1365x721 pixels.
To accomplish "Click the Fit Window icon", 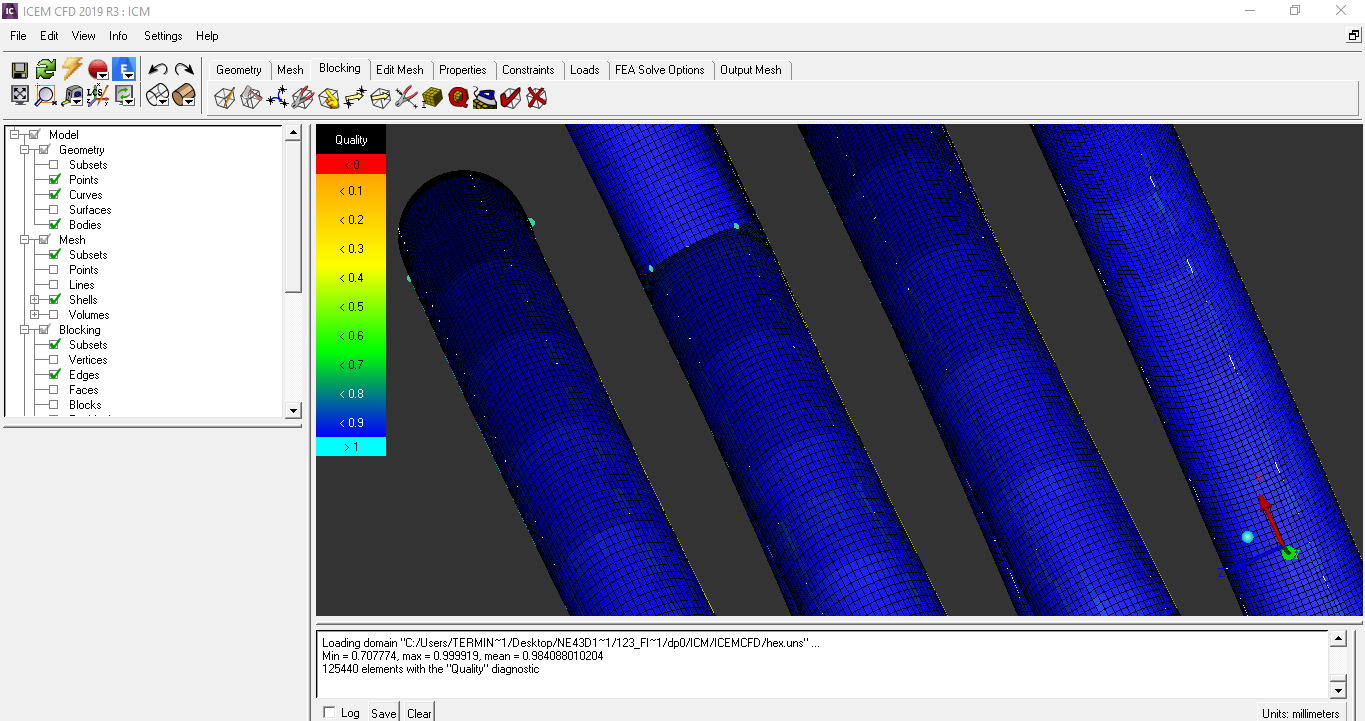I will [x=19, y=96].
